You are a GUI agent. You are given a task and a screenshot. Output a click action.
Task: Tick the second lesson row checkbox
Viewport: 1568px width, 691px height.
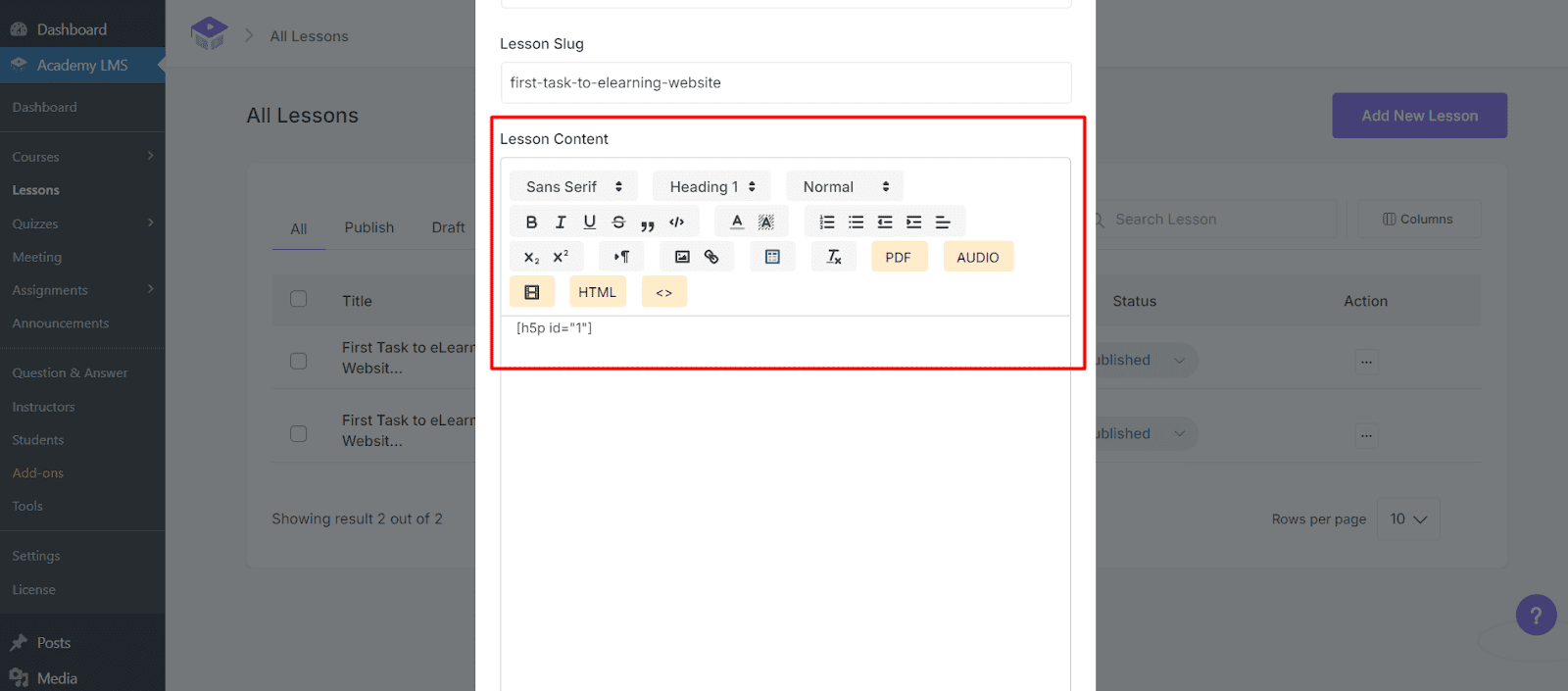(x=299, y=433)
